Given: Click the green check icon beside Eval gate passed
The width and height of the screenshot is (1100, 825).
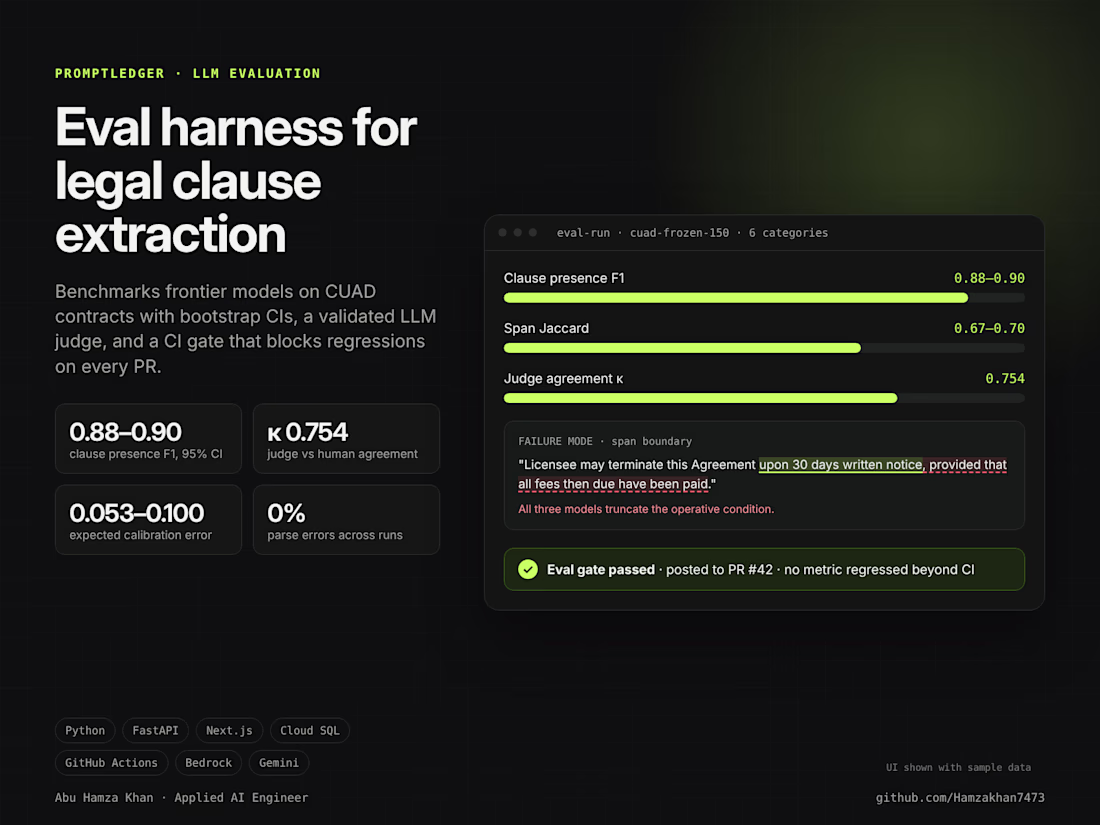Looking at the screenshot, I should [x=528, y=569].
